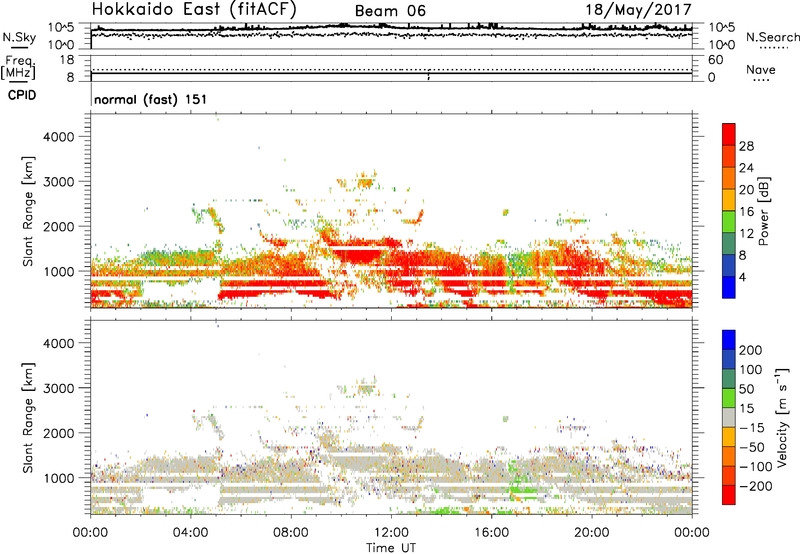Screen dimensions: 800x554
Task: Click the 28 dB power scale value
Action: 746,146
